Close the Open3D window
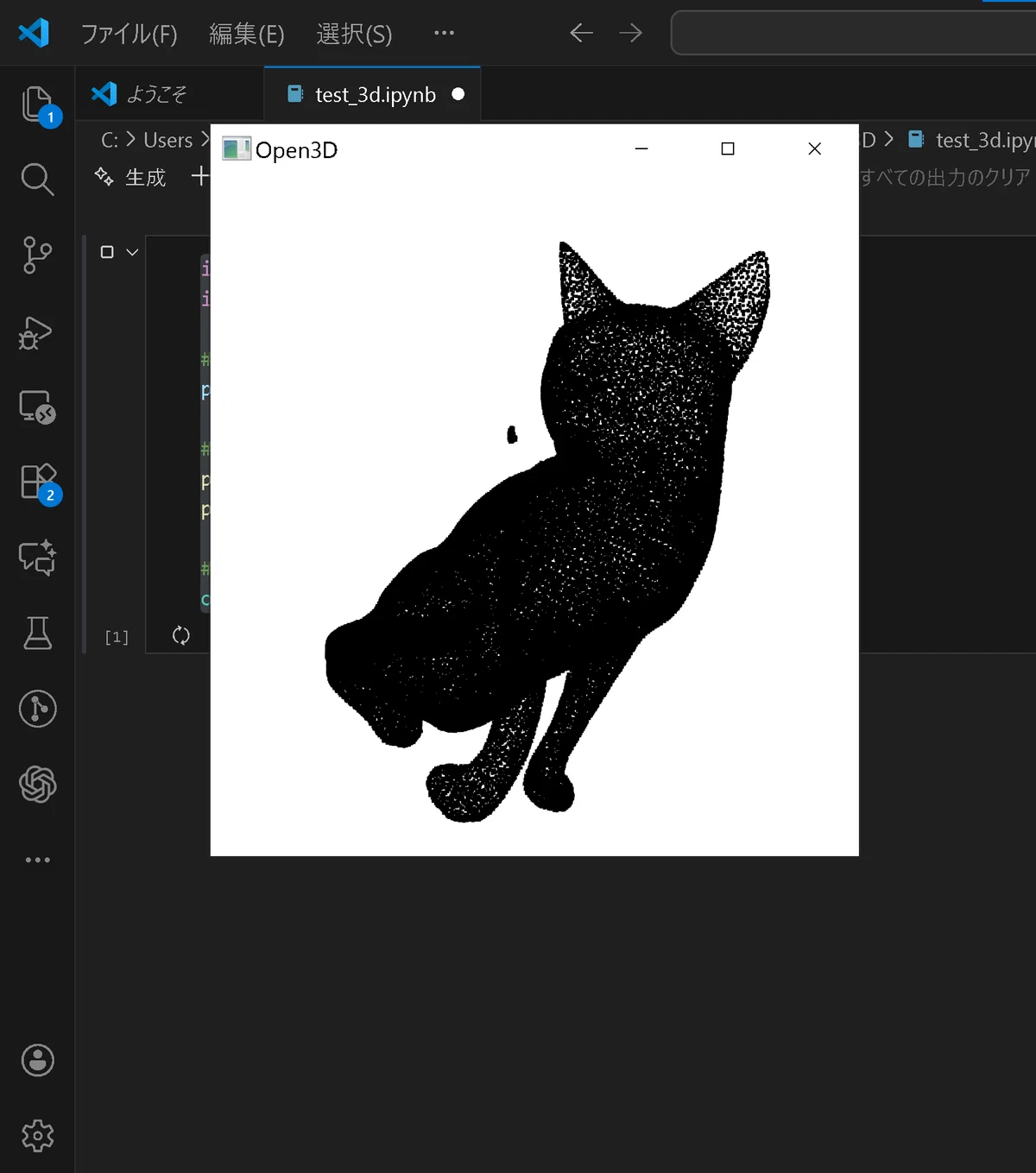Screen dimensions: 1036x1173 [x=814, y=148]
